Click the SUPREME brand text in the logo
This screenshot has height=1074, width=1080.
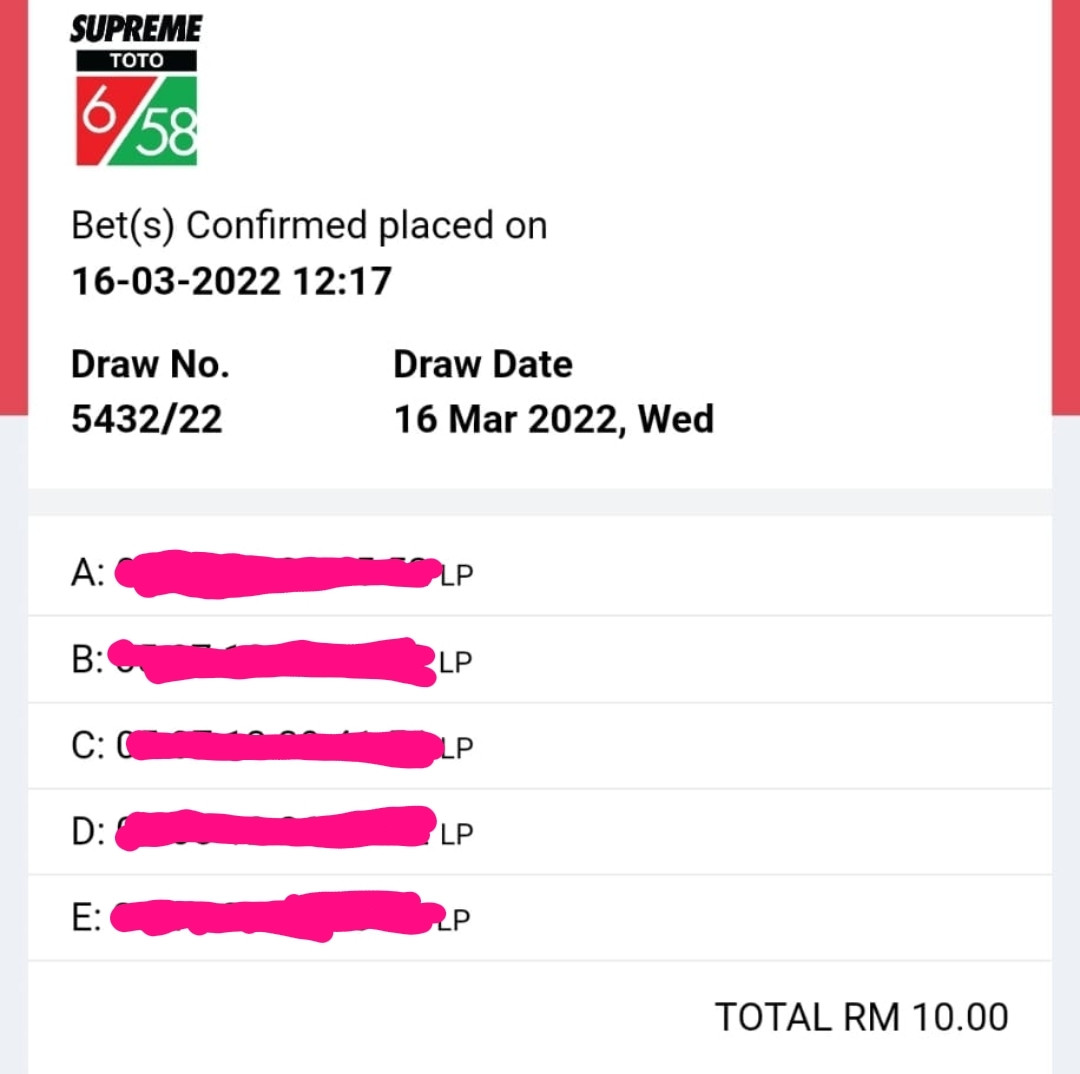(136, 29)
